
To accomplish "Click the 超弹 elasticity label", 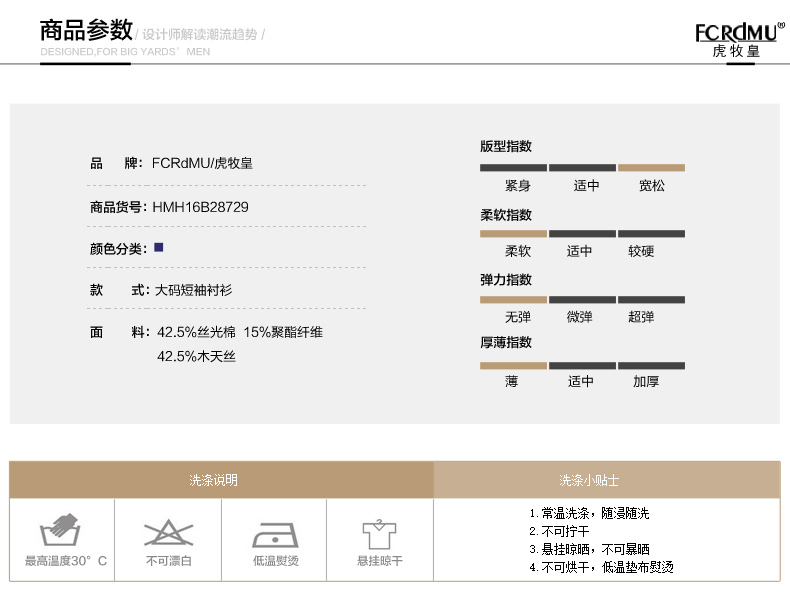I will click(x=641, y=317).
